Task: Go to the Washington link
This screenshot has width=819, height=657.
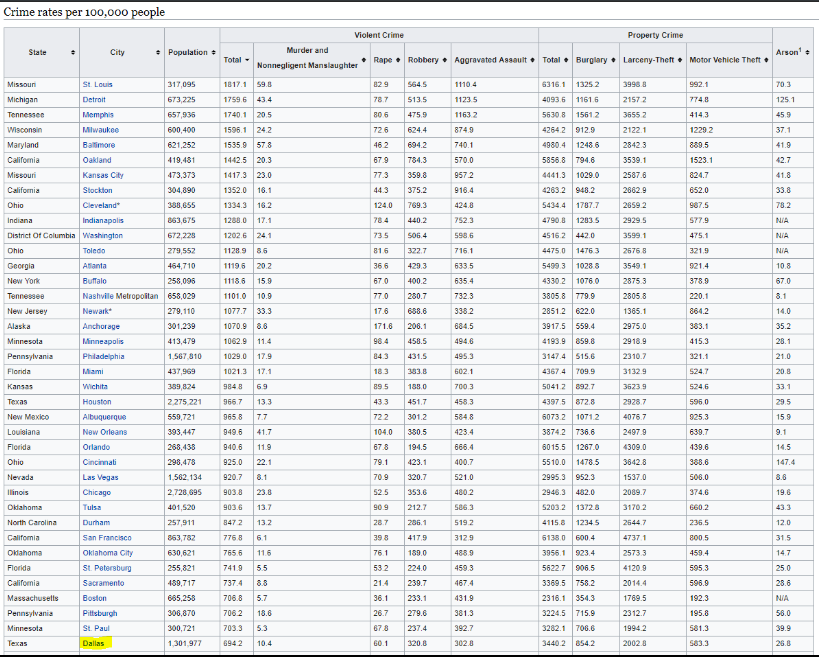Action: [102, 236]
